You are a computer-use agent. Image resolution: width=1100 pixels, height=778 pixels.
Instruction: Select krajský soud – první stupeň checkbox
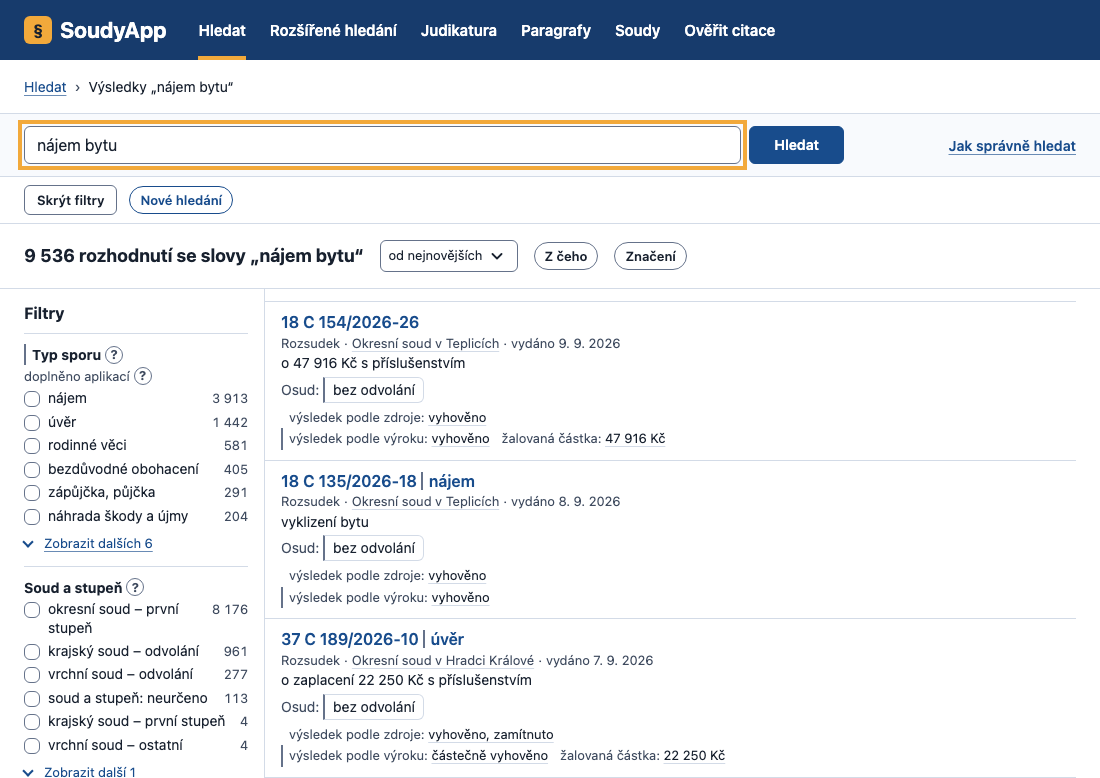click(x=32, y=722)
